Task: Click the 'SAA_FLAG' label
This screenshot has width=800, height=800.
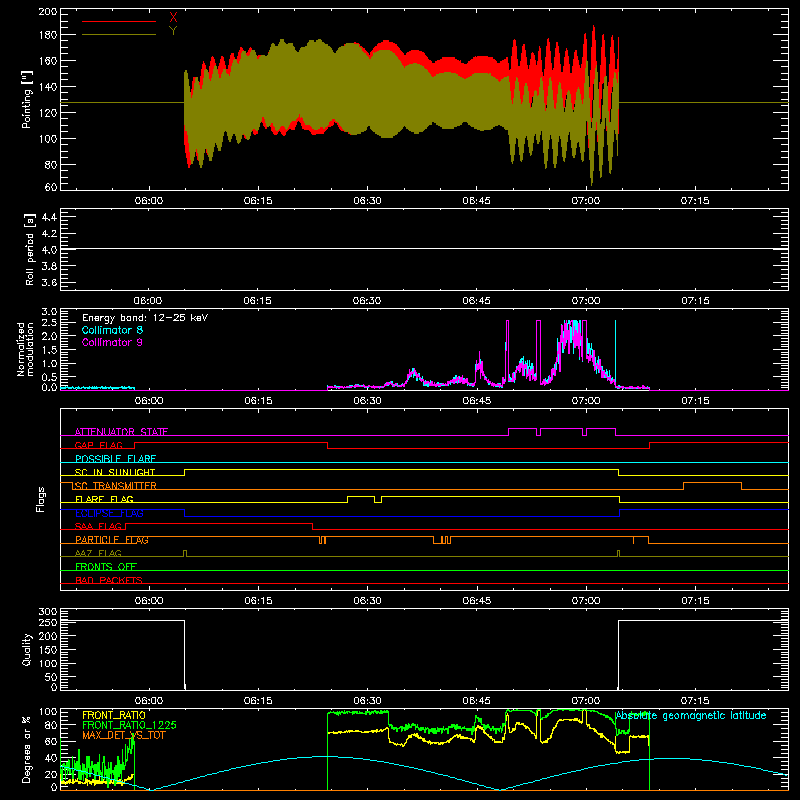Action: [98, 526]
